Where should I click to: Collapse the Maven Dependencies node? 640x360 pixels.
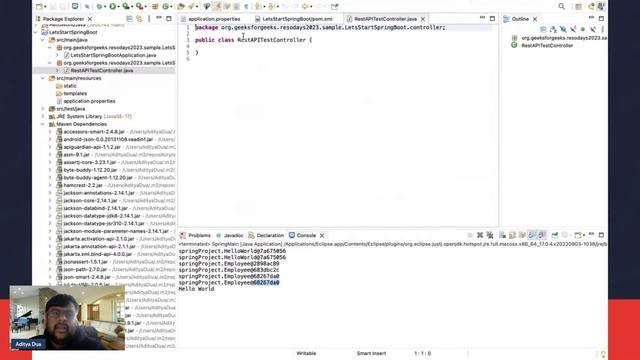click(43, 124)
